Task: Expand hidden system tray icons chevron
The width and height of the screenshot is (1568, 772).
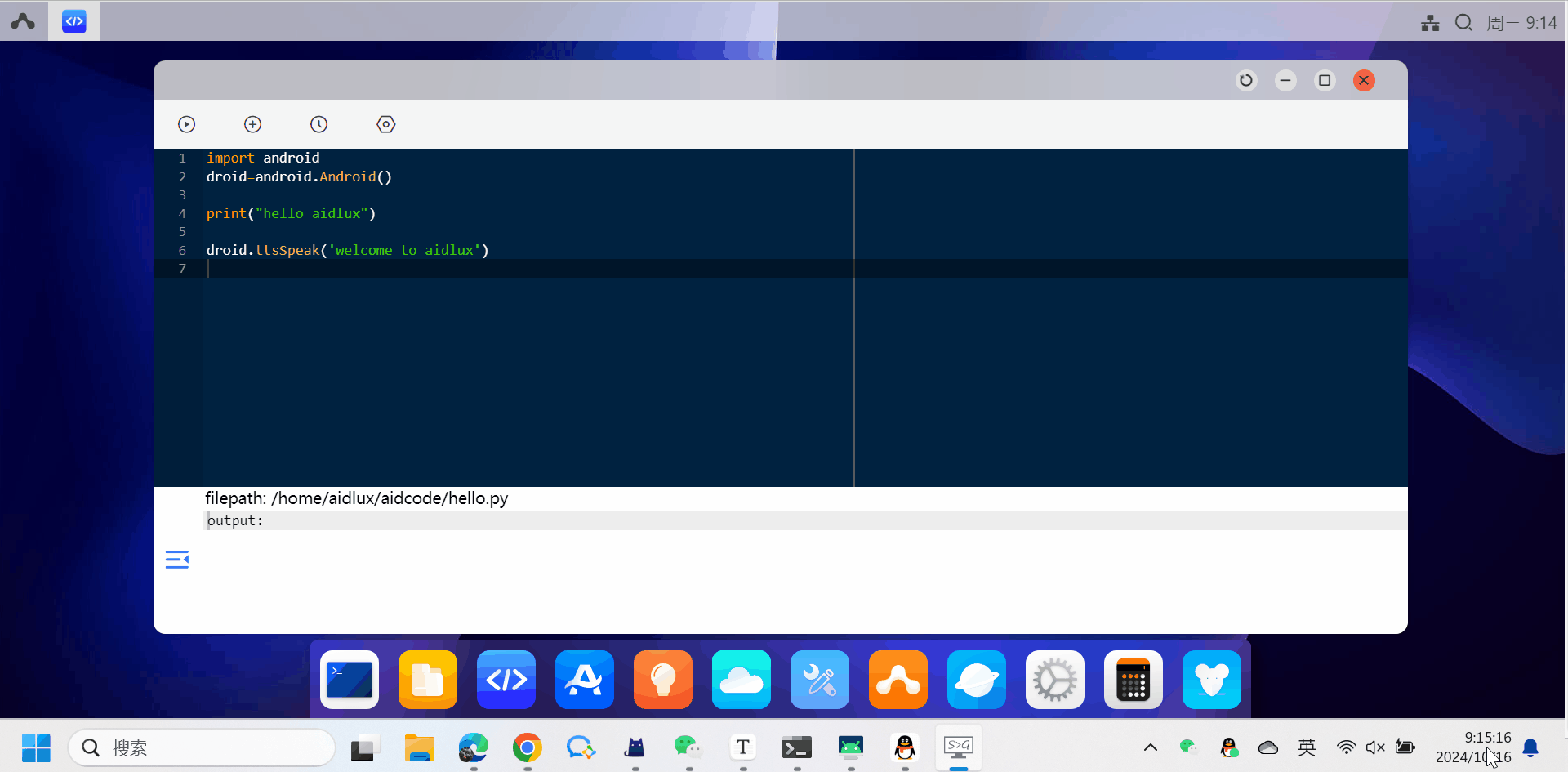Action: 1150,747
